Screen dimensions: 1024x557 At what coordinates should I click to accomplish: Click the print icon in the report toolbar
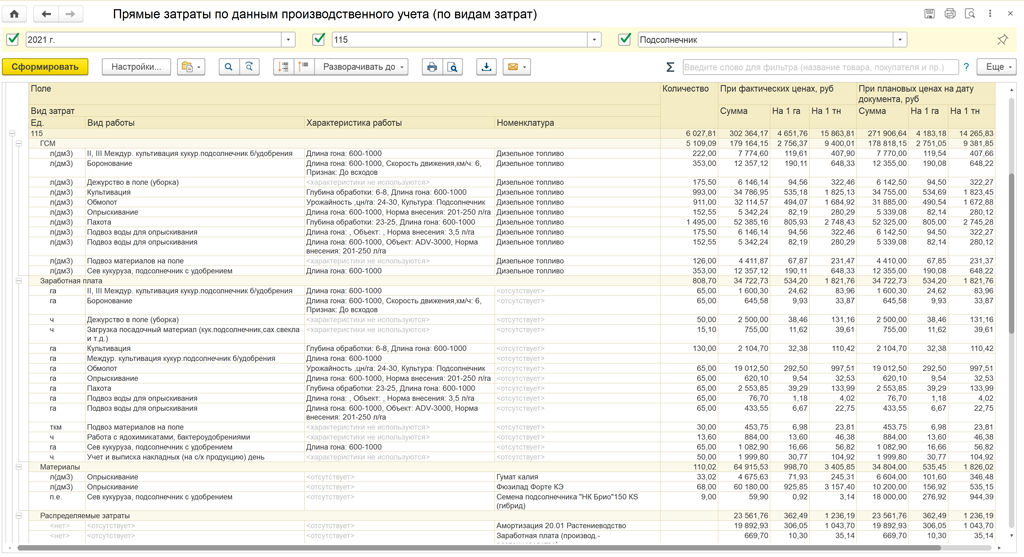point(432,67)
